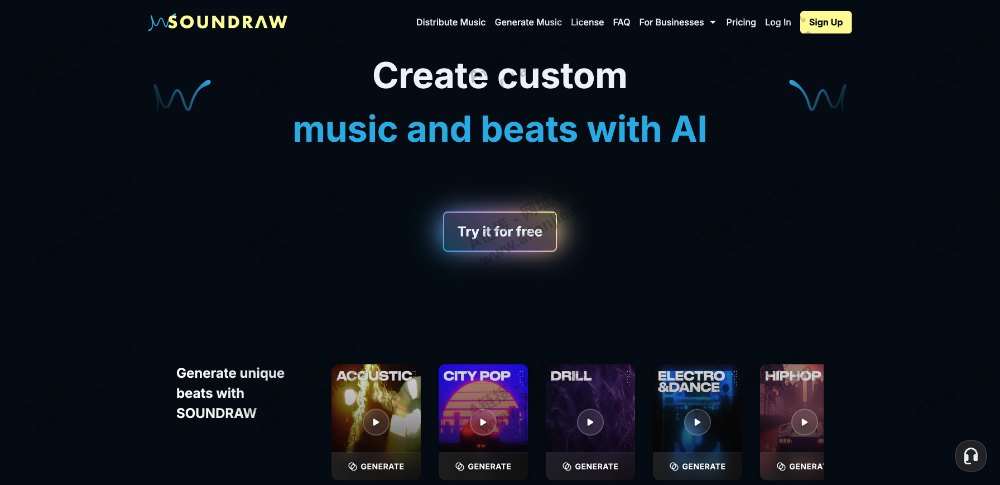Click the Try it for free button
The height and width of the screenshot is (485, 1000).
pos(500,232)
